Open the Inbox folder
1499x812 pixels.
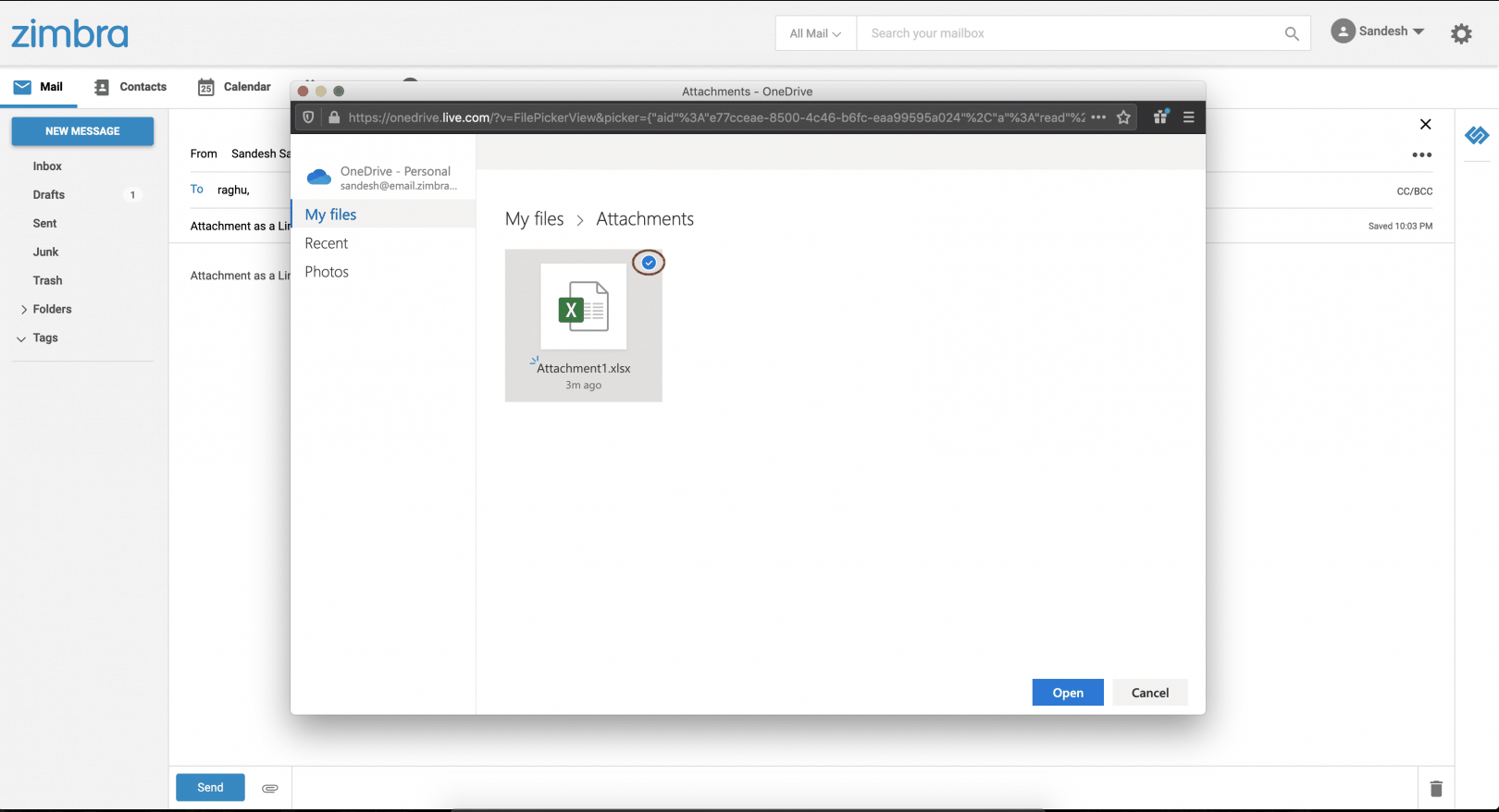point(47,166)
